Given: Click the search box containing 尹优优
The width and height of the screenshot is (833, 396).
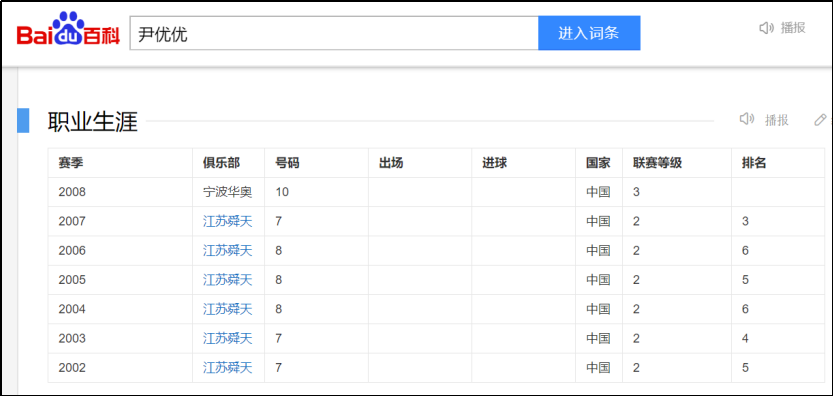Looking at the screenshot, I should [334, 33].
